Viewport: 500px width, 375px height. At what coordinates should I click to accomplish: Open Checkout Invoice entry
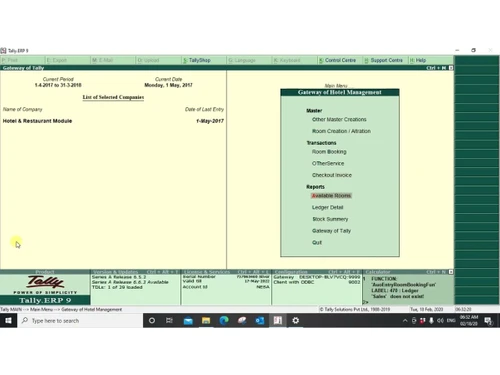tap(332, 175)
